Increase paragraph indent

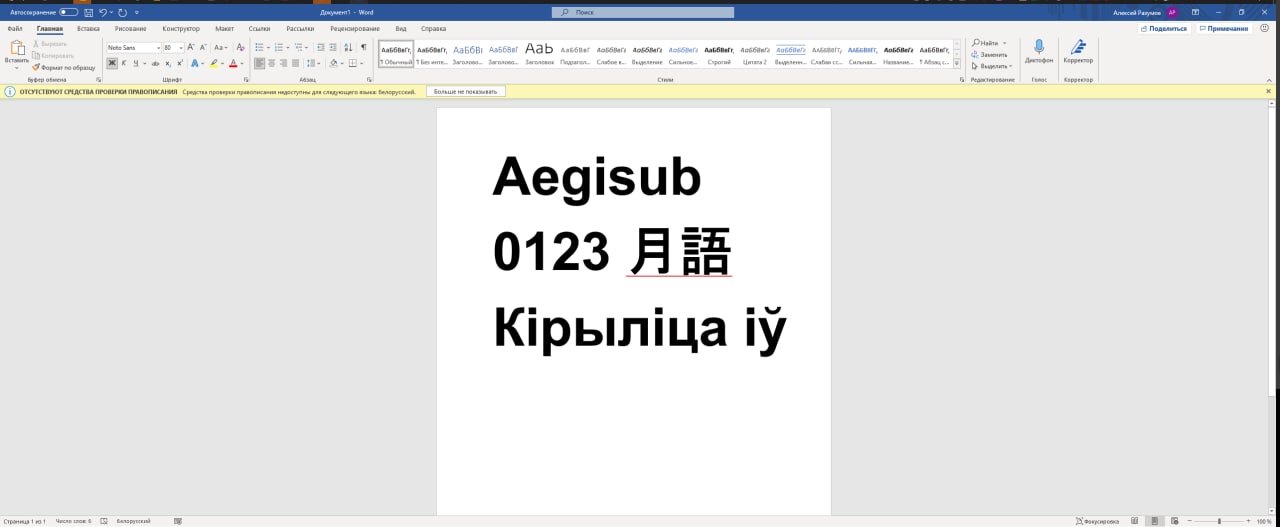(x=333, y=47)
